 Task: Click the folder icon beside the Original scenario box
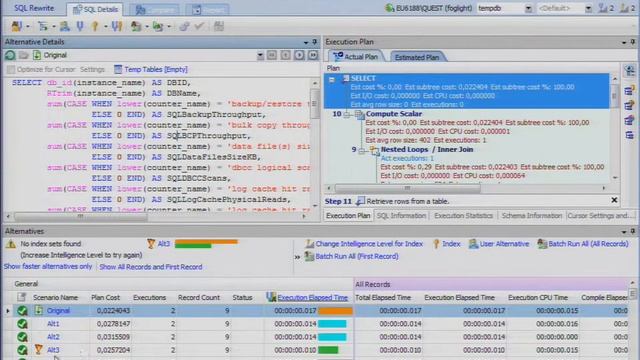coord(24,55)
